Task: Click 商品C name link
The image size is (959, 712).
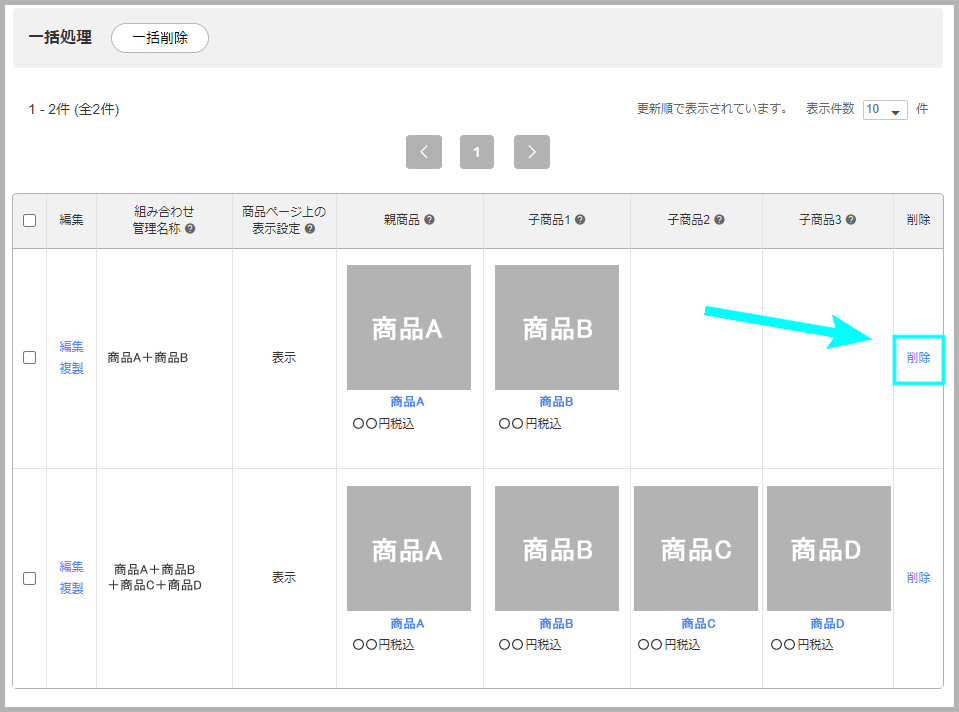Action: pos(698,624)
